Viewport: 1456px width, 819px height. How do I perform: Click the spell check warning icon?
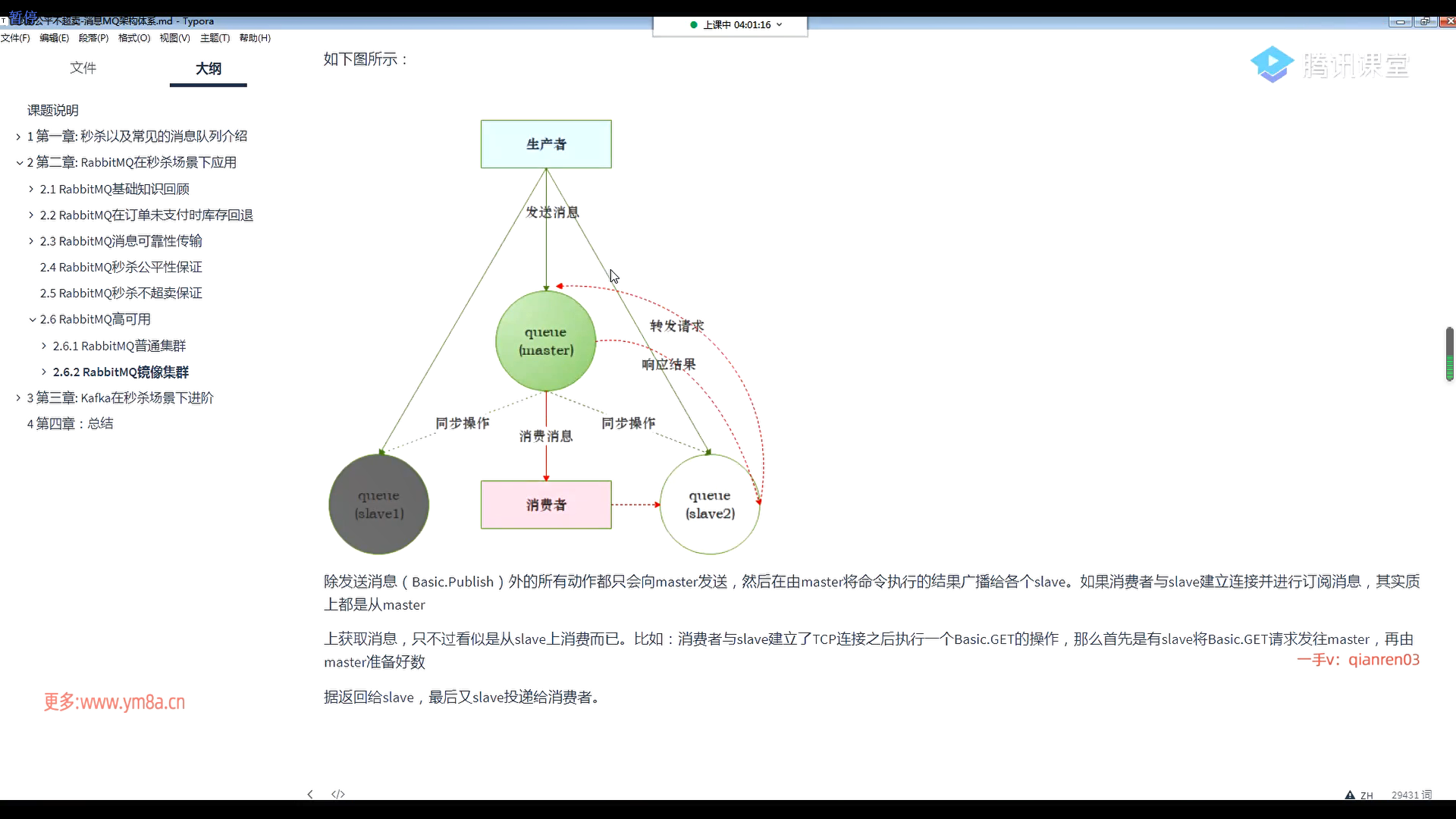click(1350, 795)
